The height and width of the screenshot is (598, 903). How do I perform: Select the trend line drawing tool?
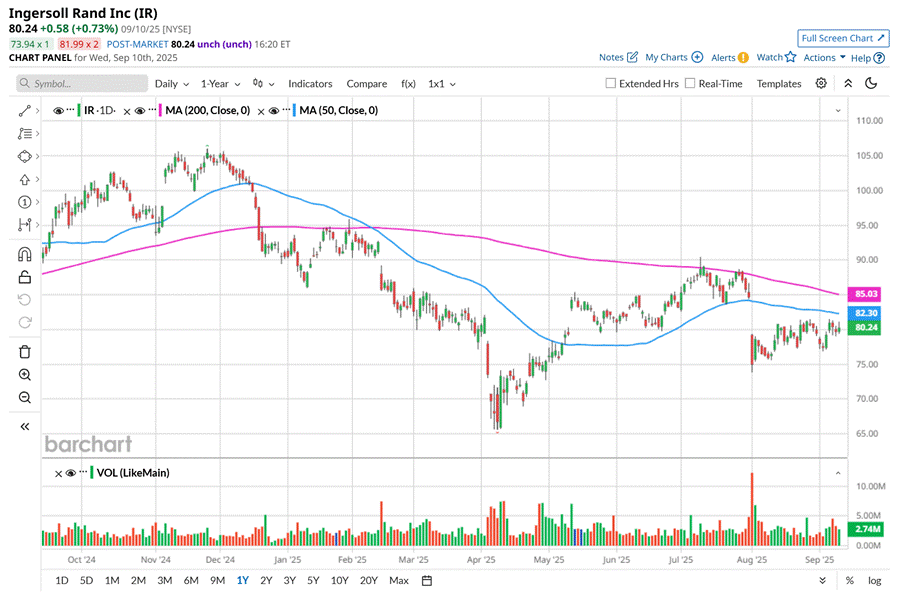[24, 111]
